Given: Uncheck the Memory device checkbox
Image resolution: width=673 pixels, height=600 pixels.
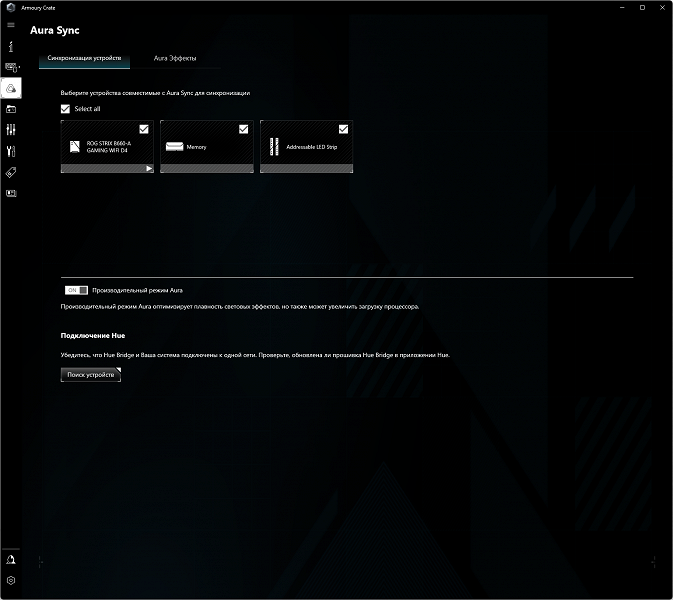Looking at the screenshot, I should (x=243, y=129).
